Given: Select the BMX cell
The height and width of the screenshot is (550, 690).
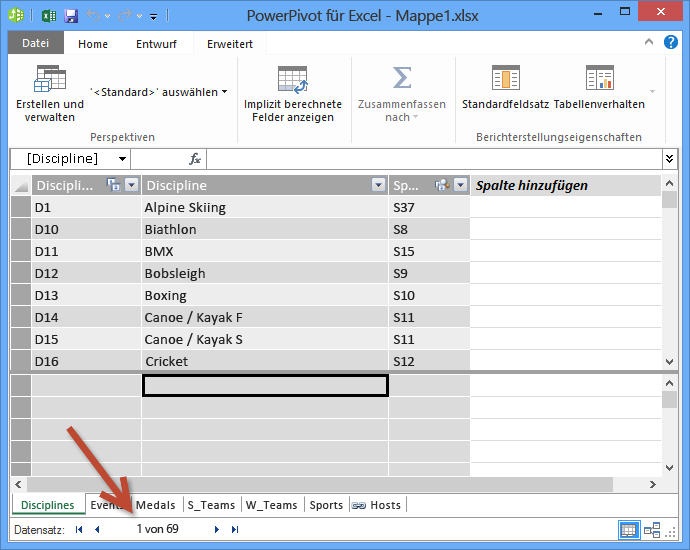Looking at the screenshot, I should coord(265,251).
